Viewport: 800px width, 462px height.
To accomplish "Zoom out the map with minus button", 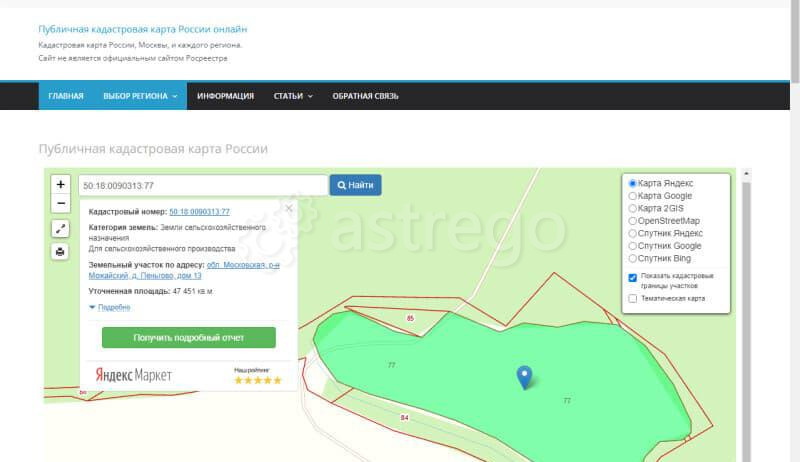I will 60,203.
